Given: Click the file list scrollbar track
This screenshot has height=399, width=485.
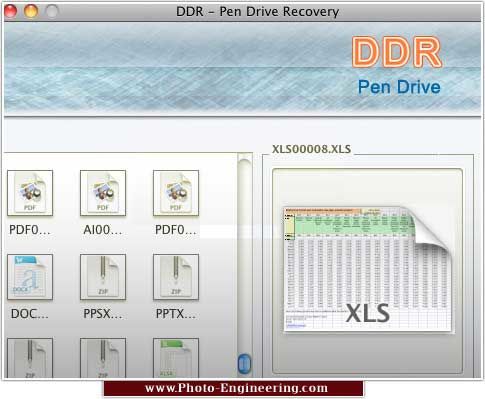Looking at the screenshot, I should [245, 257].
